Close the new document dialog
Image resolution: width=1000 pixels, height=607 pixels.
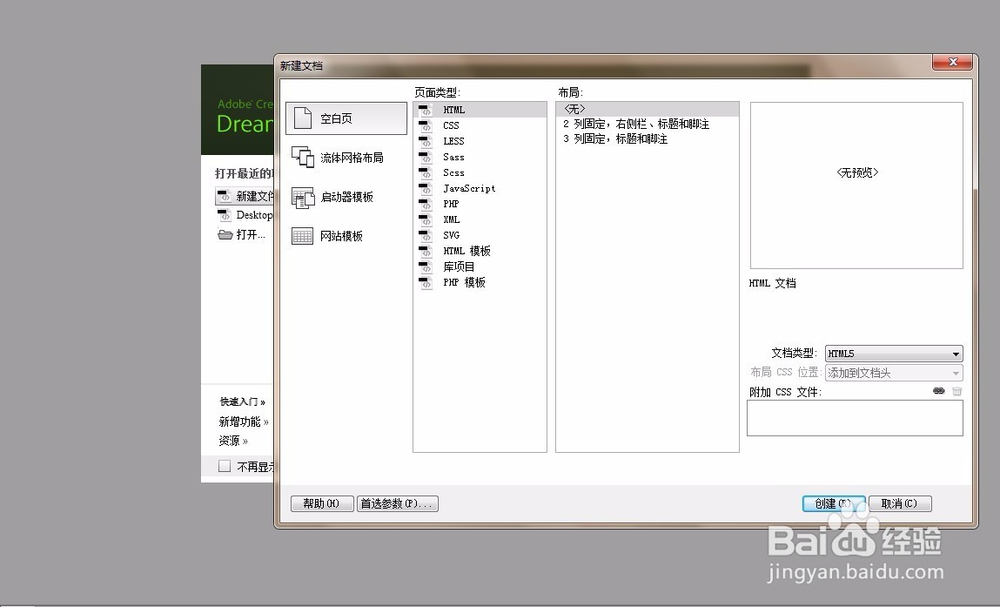[x=953, y=62]
